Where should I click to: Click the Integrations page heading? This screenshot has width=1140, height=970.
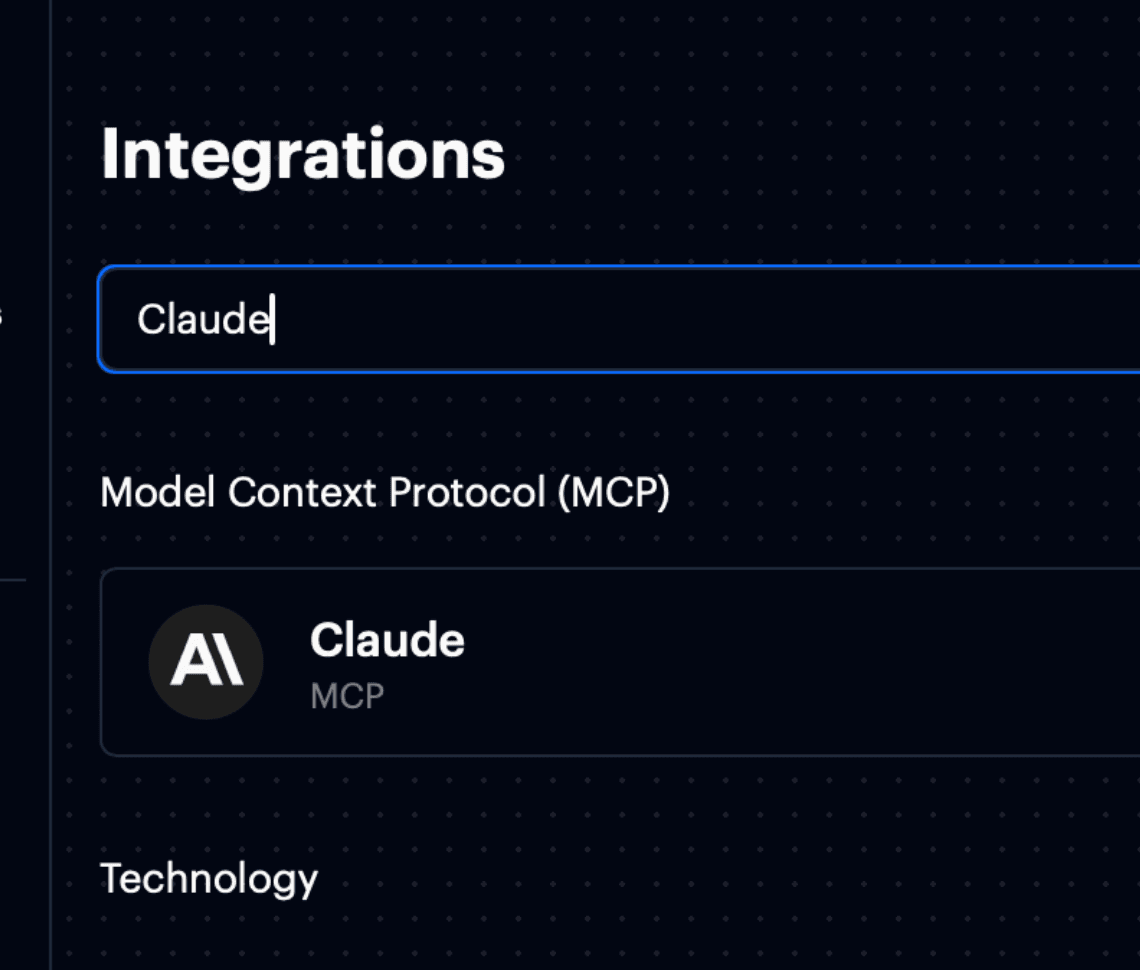point(304,152)
